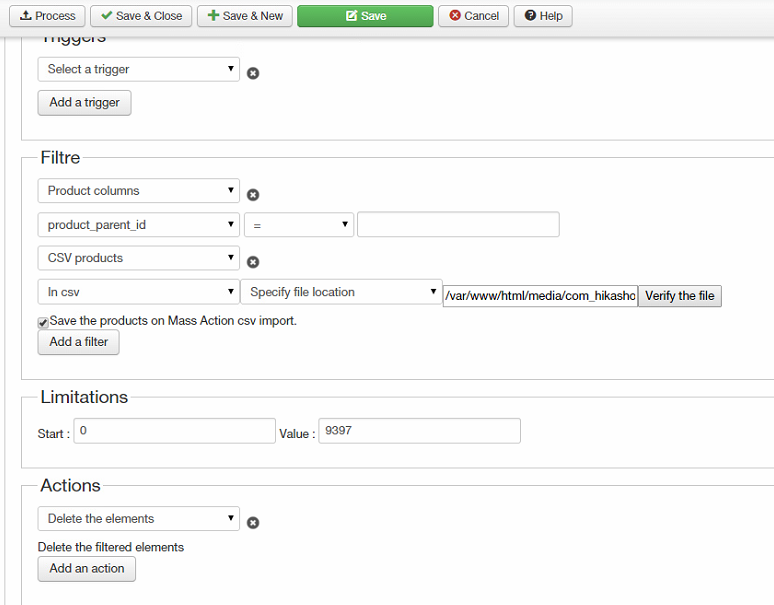Open the Help button
The width and height of the screenshot is (774, 605).
click(x=543, y=16)
